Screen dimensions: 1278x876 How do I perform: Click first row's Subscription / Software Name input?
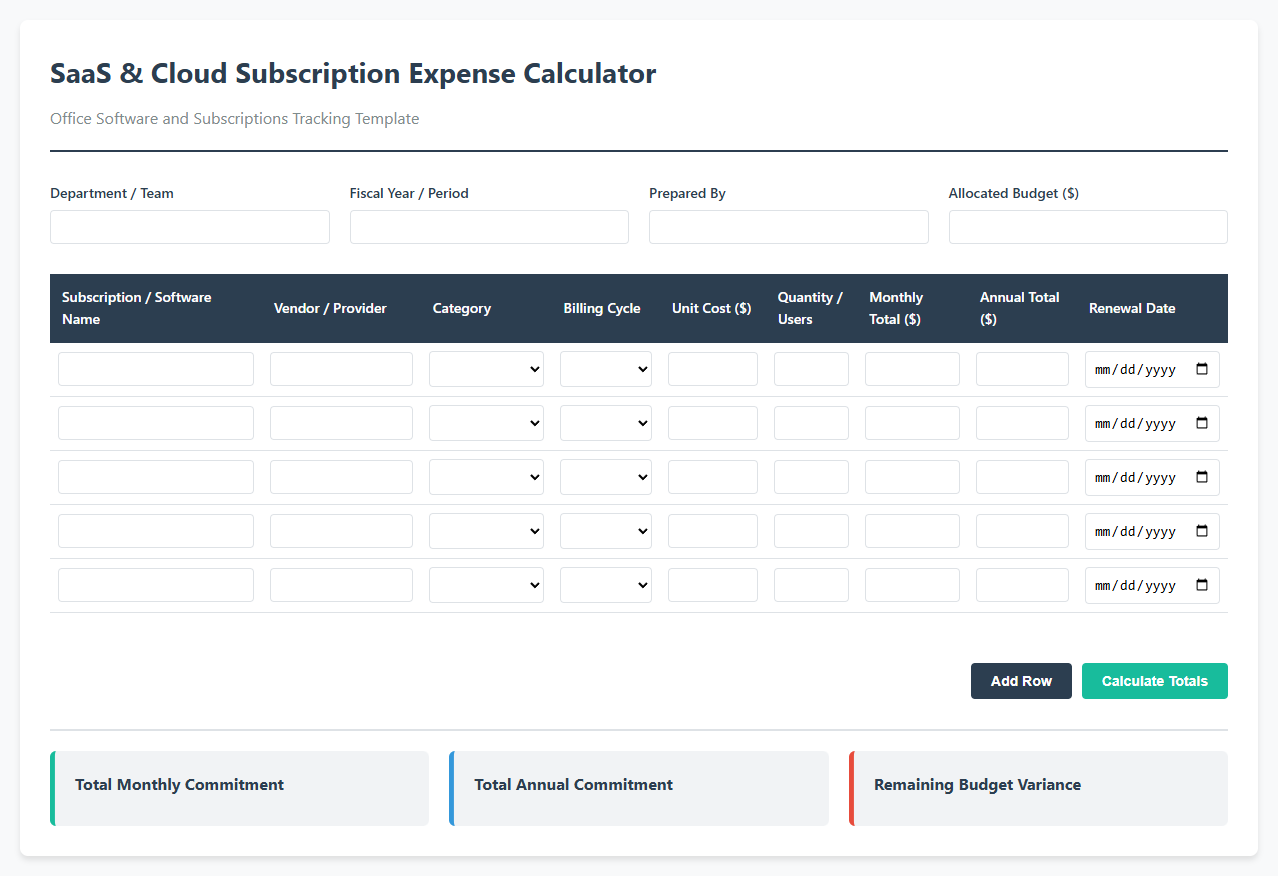pos(156,369)
